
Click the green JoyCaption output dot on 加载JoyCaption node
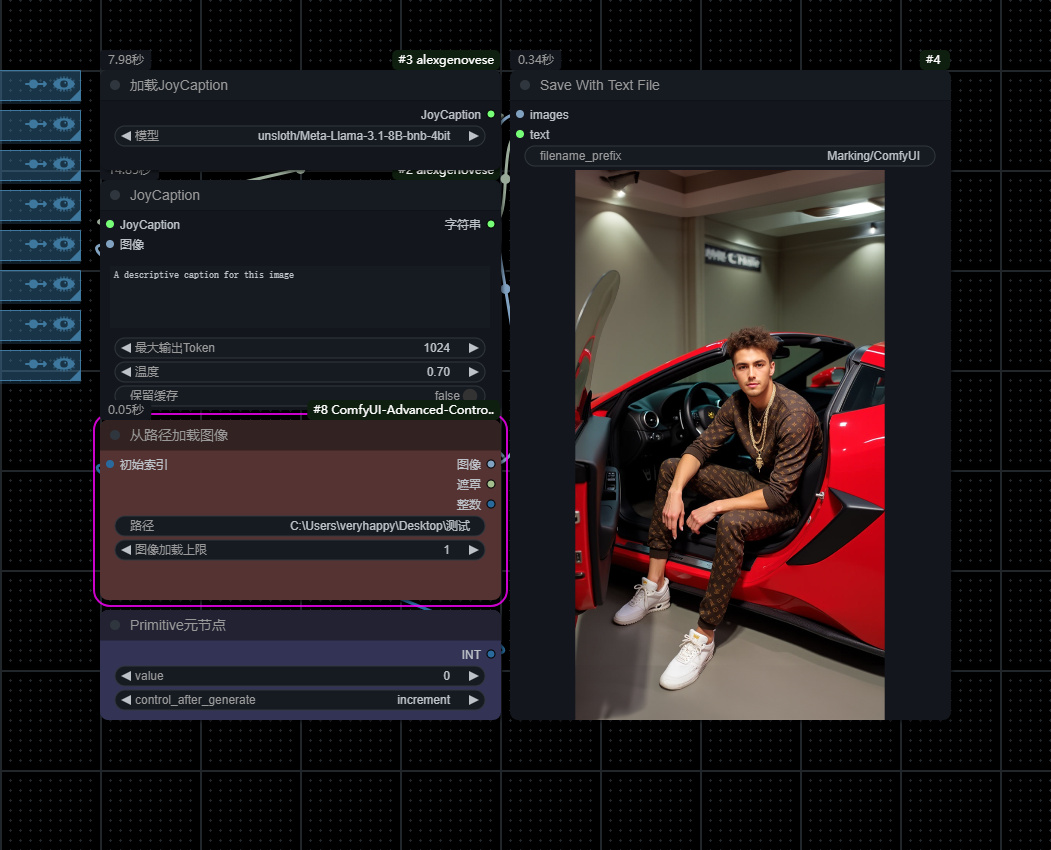(489, 114)
